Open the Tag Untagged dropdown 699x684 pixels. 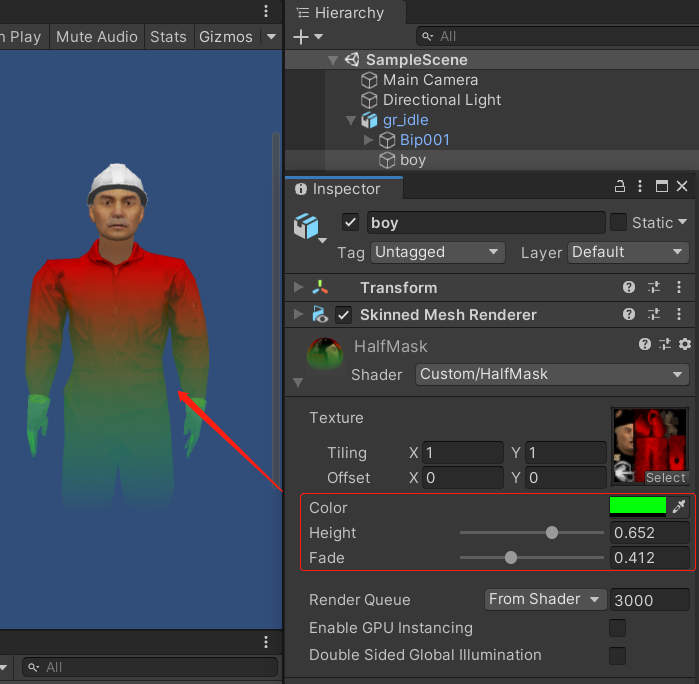tap(438, 252)
